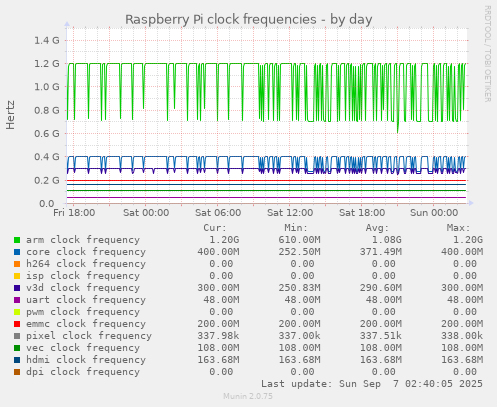Select the h264 clock frequency legend label

(86, 264)
